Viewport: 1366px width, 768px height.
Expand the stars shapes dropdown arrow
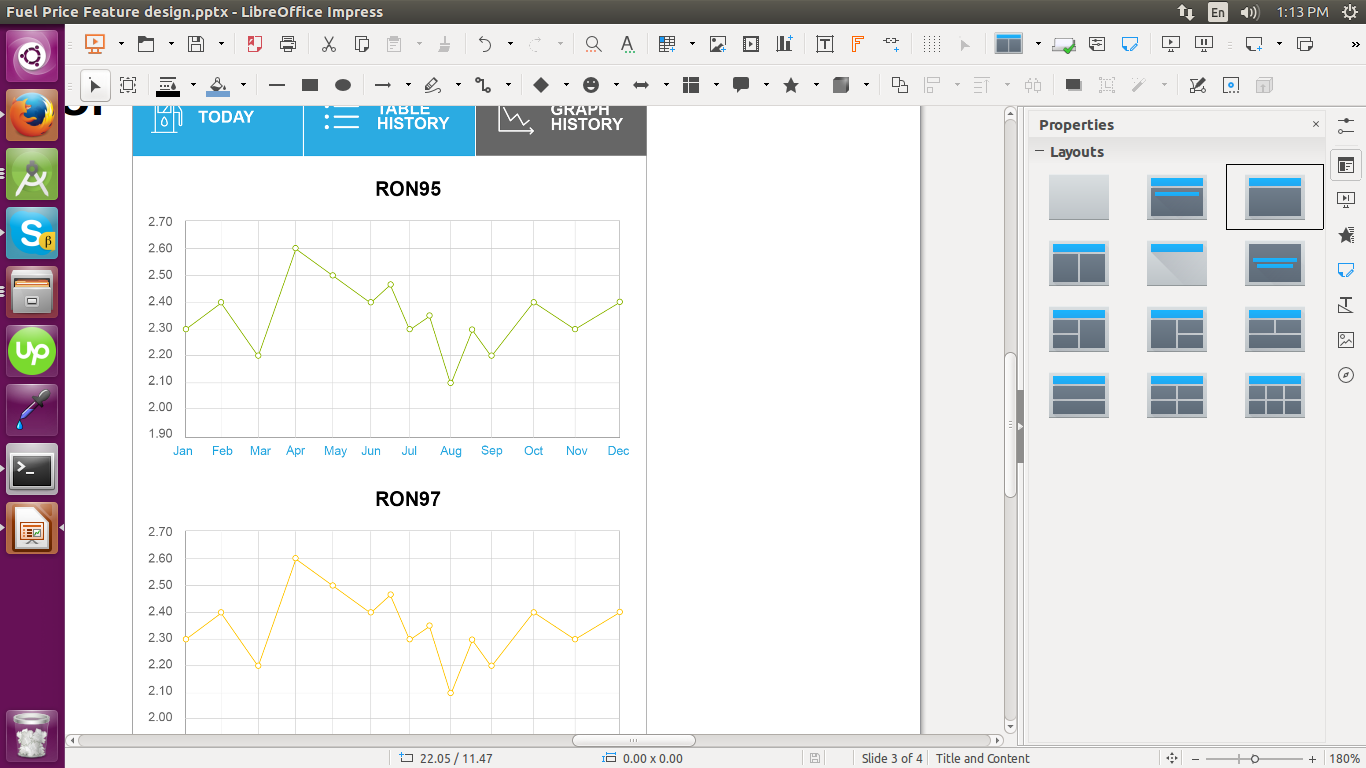click(x=816, y=85)
